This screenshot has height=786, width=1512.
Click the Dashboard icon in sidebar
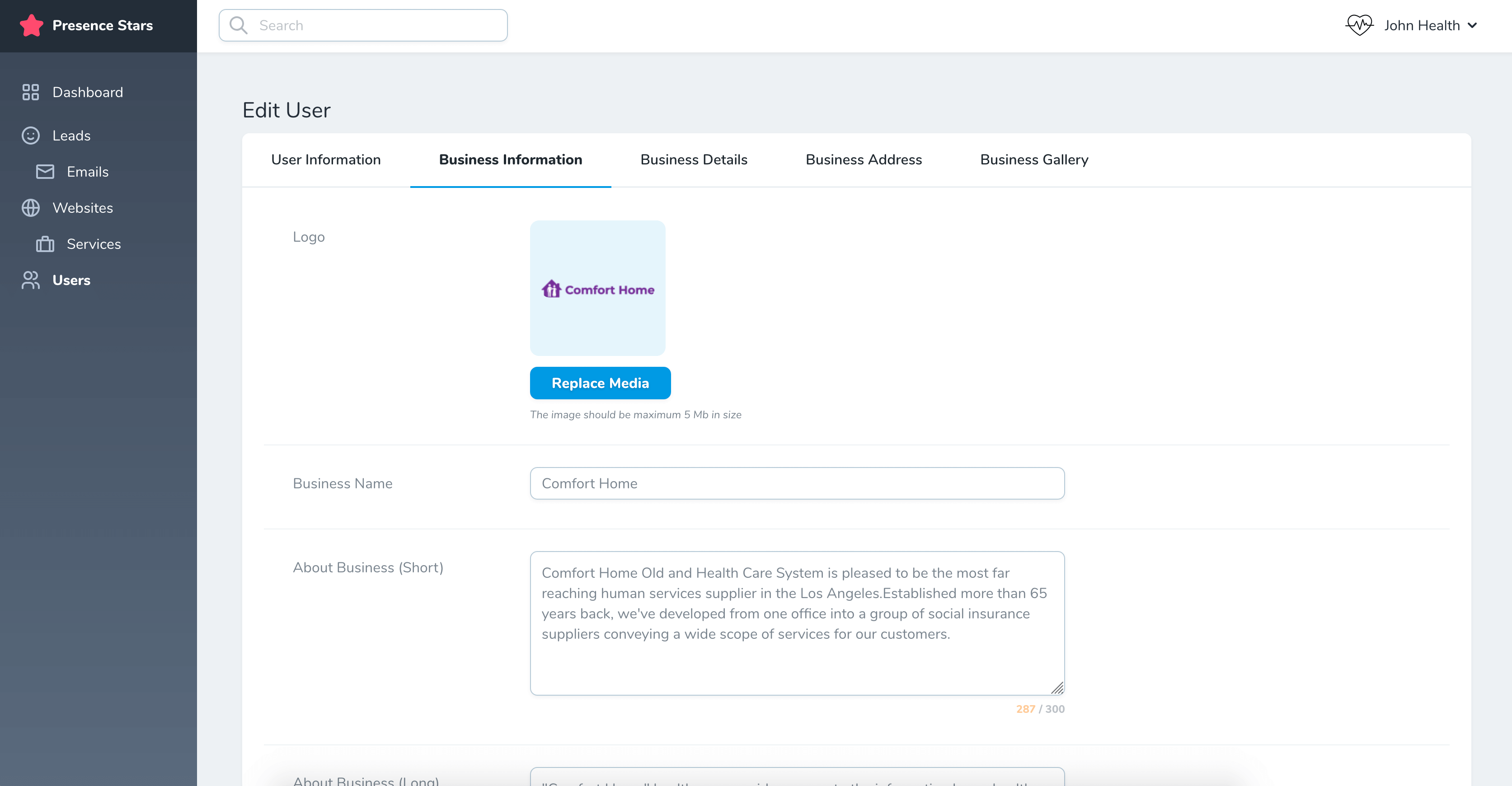tap(31, 92)
